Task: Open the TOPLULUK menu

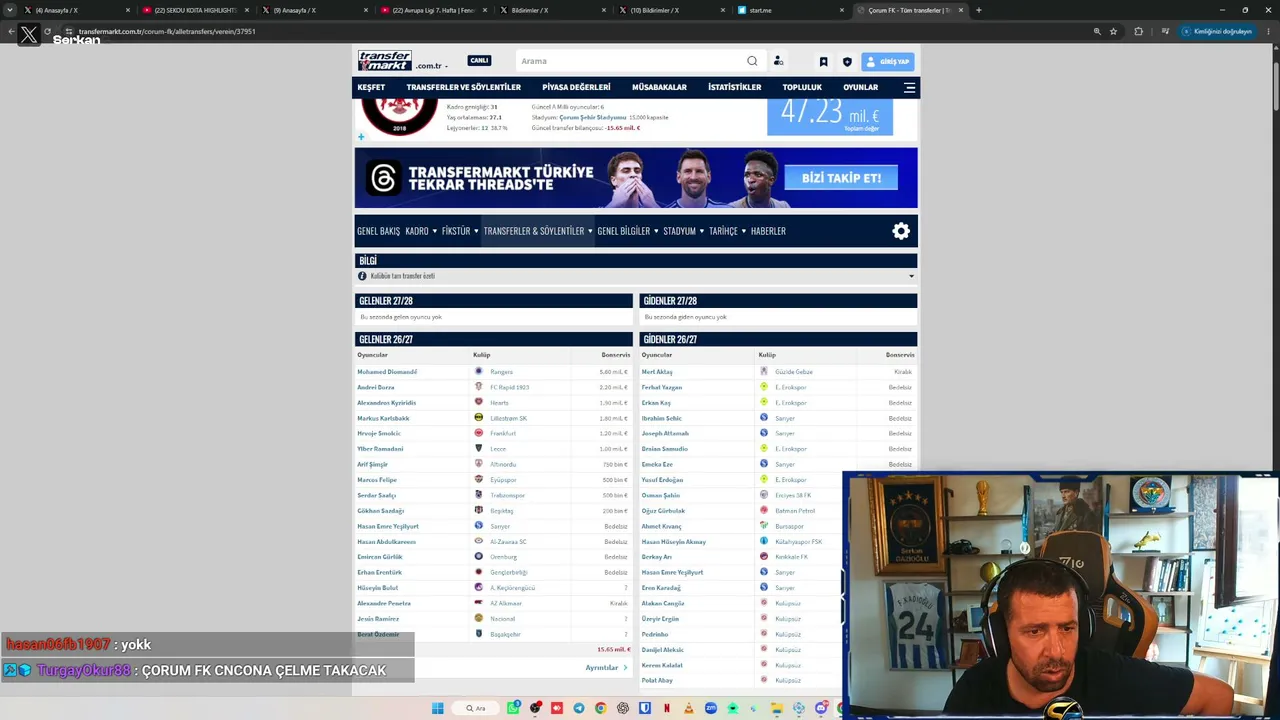Action: coord(802,87)
